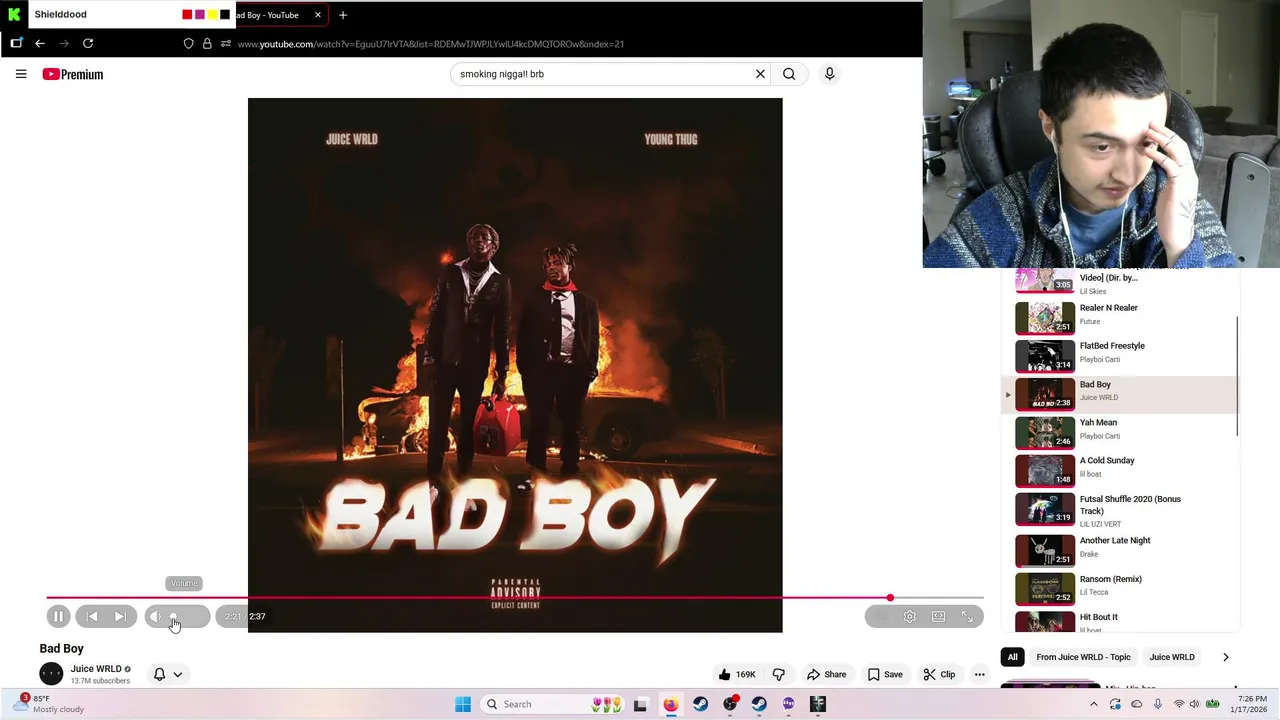The width and height of the screenshot is (1280, 720).
Task: Skip to the next video in playlist
Action: [x=120, y=617]
